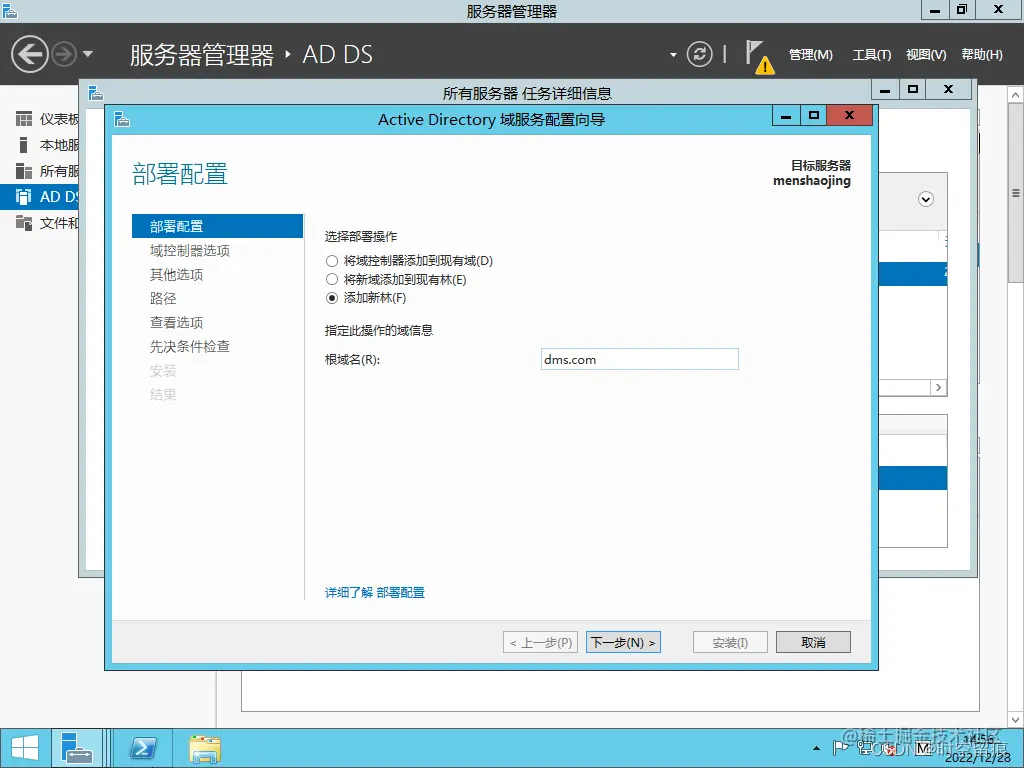Click the 下一步(N) button
The width and height of the screenshot is (1024, 768).
coord(623,641)
